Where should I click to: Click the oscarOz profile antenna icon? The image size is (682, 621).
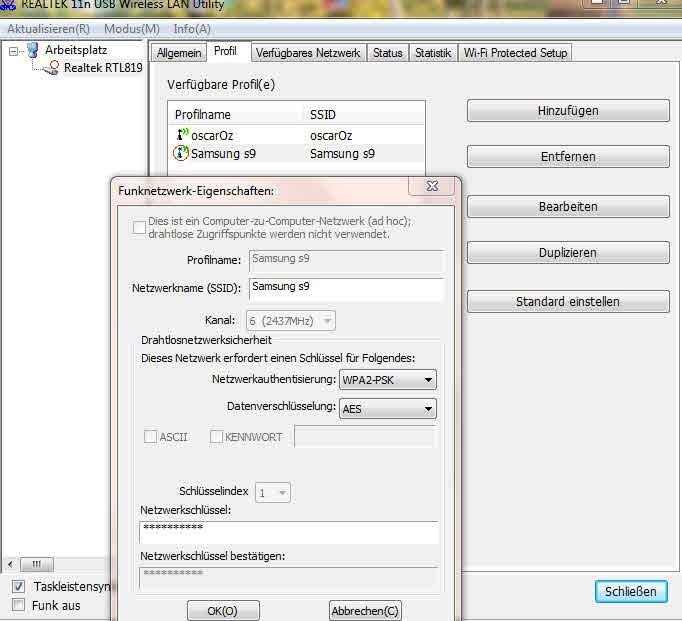click(182, 135)
